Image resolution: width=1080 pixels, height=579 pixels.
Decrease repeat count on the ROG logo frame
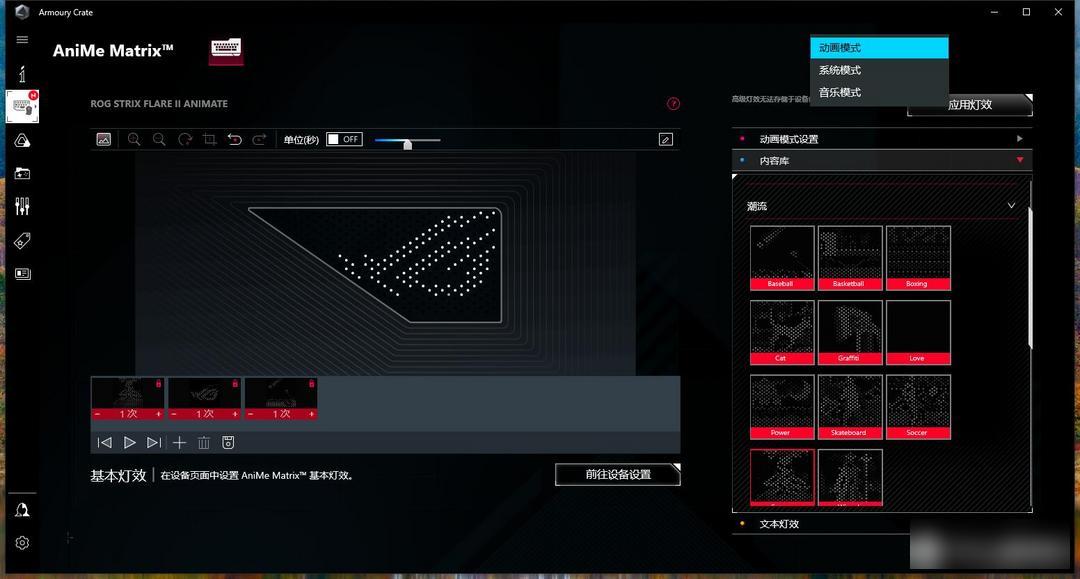pyautogui.click(x=174, y=414)
